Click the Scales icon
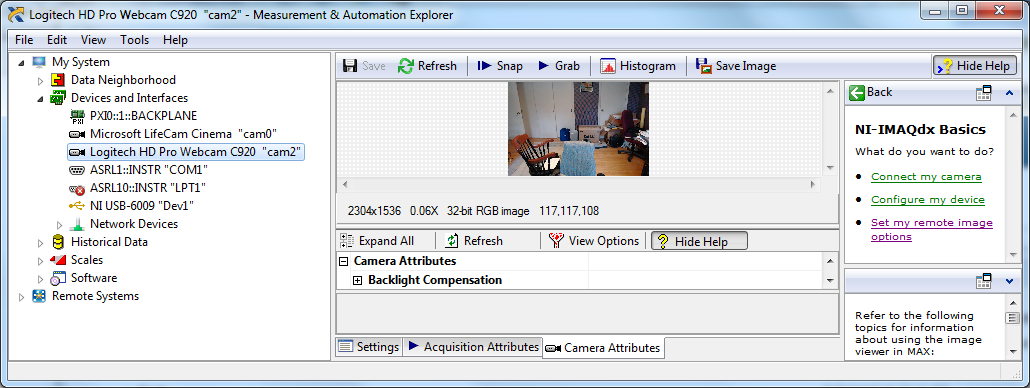 coord(58,260)
